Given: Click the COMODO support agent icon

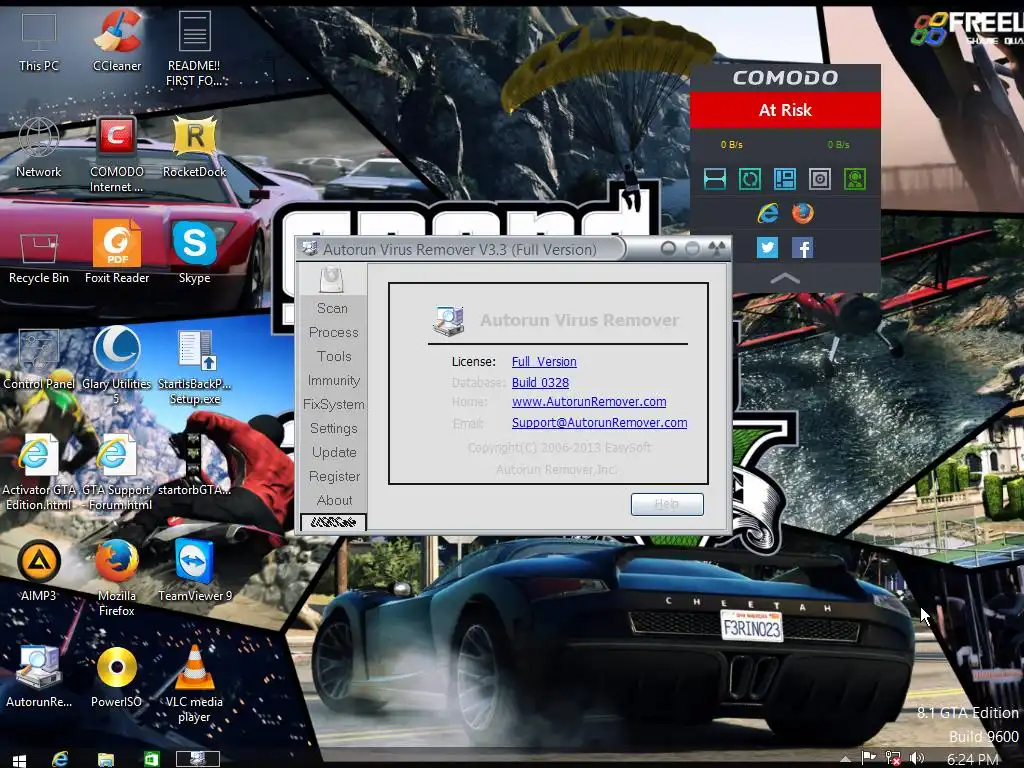Looking at the screenshot, I should pos(855,178).
